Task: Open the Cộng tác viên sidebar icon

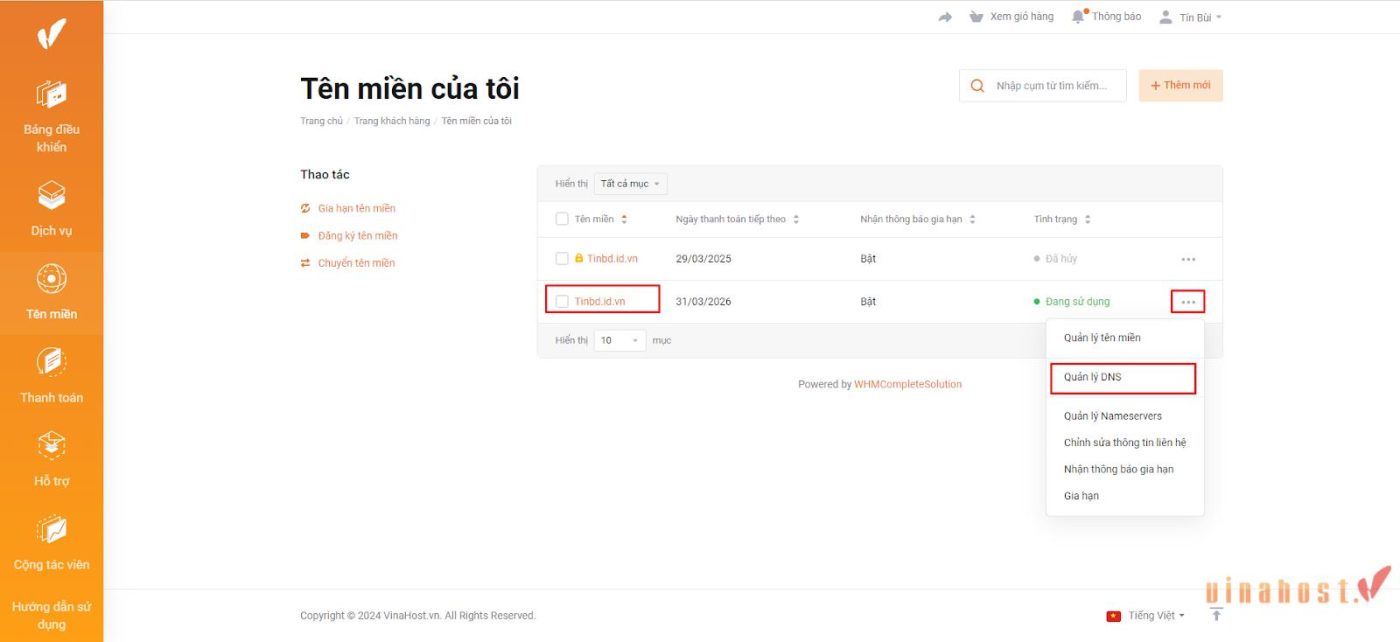Action: [x=51, y=530]
